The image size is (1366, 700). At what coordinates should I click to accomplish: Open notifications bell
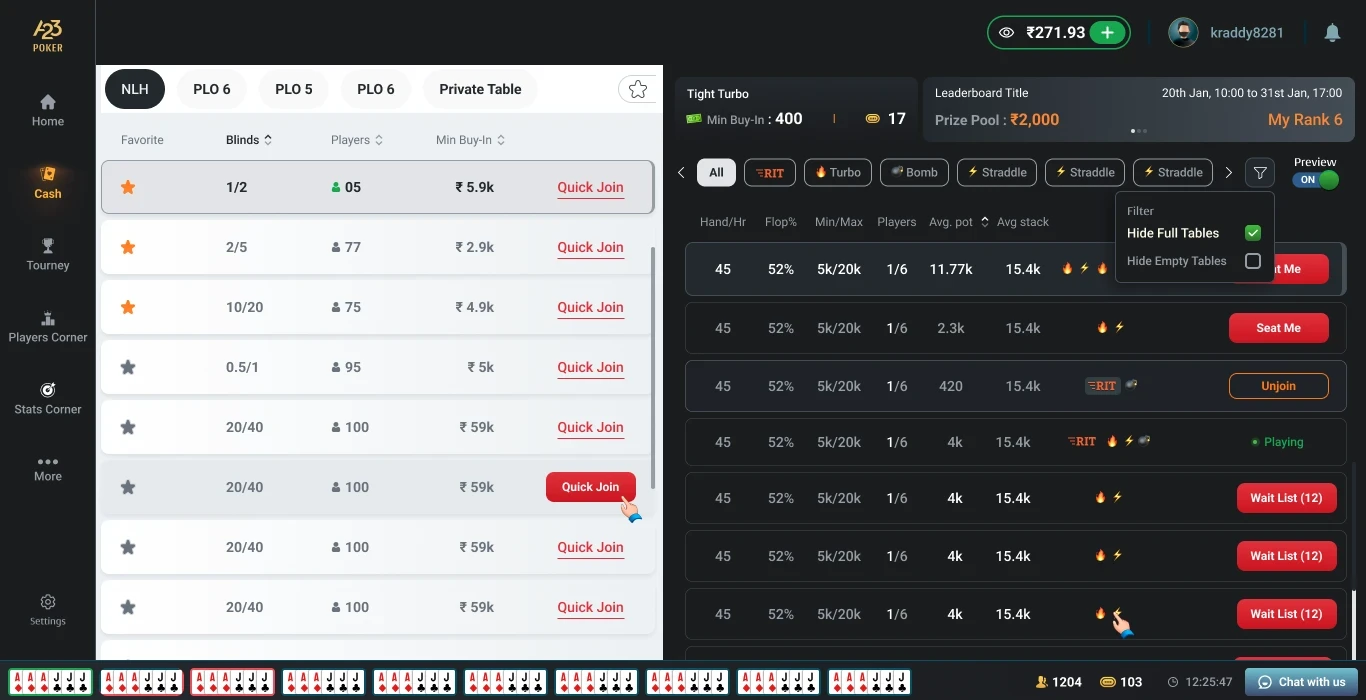[1332, 33]
